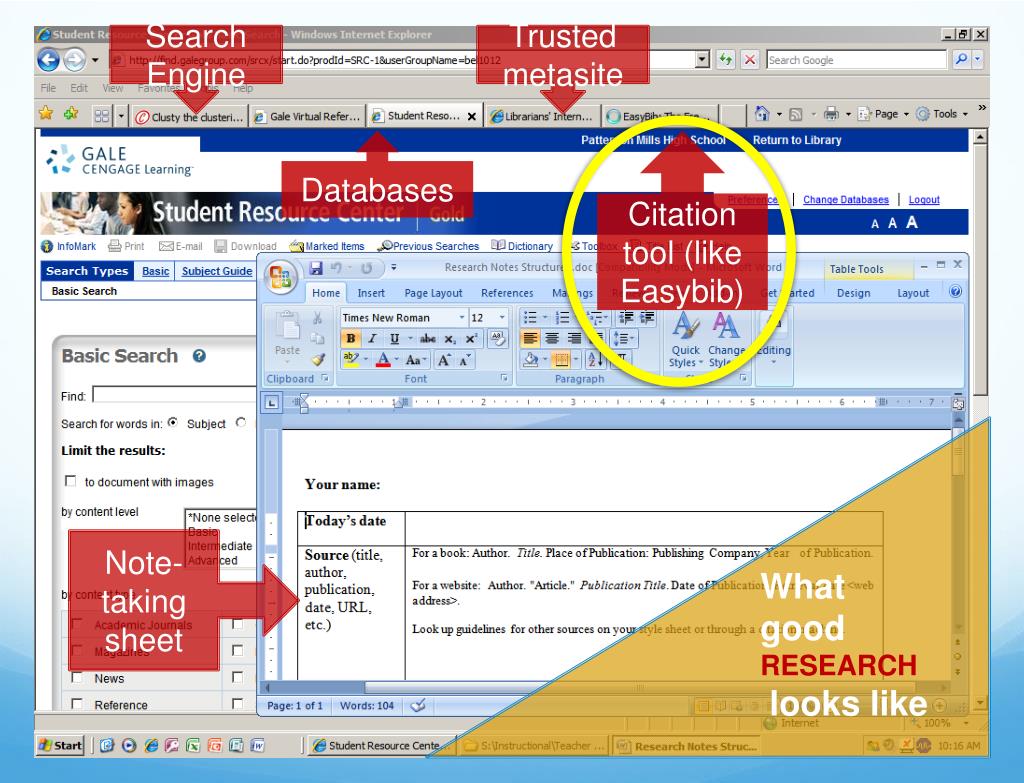
Task: Toggle Bold formatting in Word
Action: click(351, 338)
